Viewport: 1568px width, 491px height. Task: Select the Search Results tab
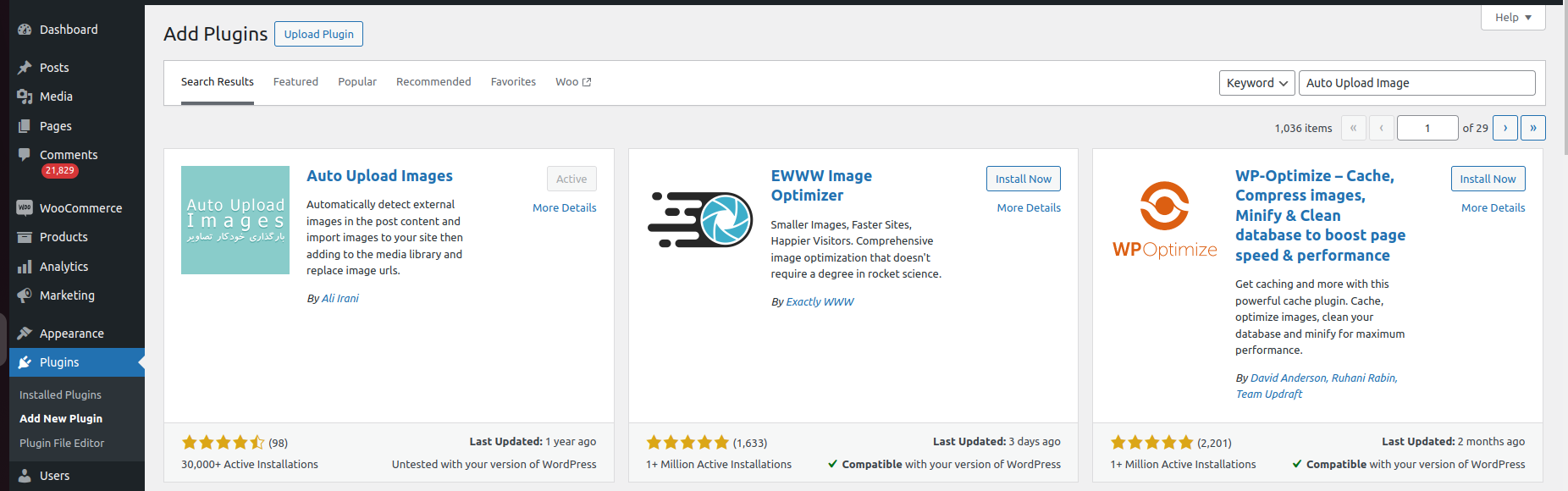click(x=218, y=82)
